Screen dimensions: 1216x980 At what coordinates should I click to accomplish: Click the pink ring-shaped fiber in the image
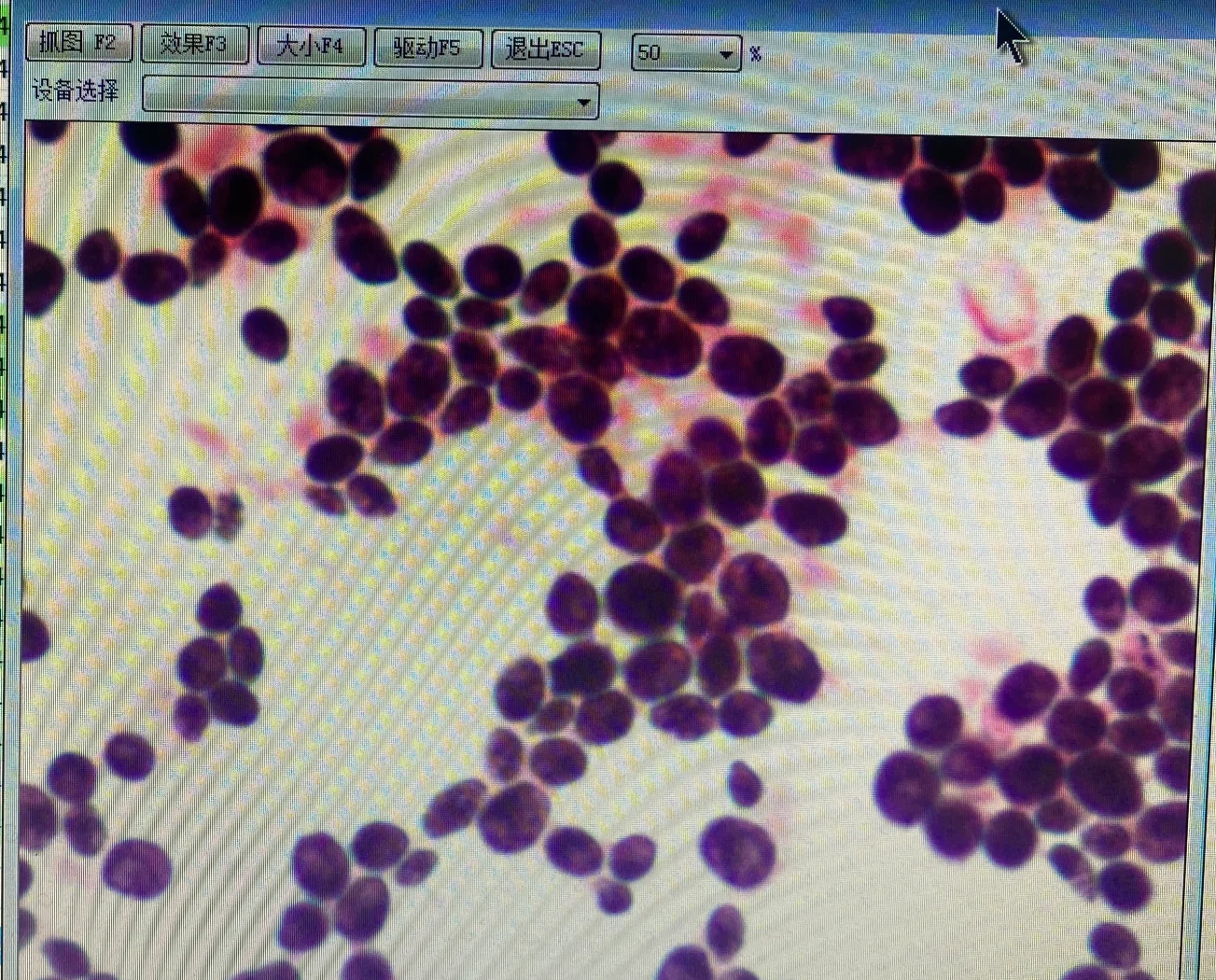coord(999,308)
